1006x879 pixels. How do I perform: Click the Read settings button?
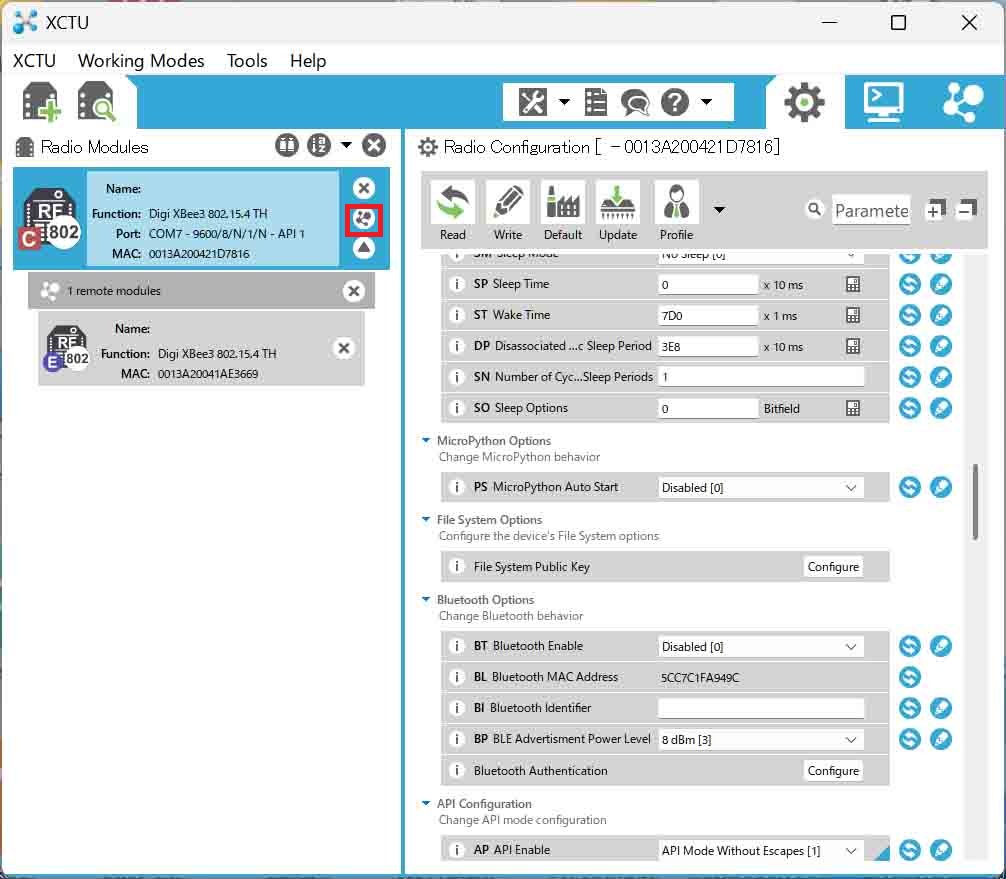pos(453,212)
